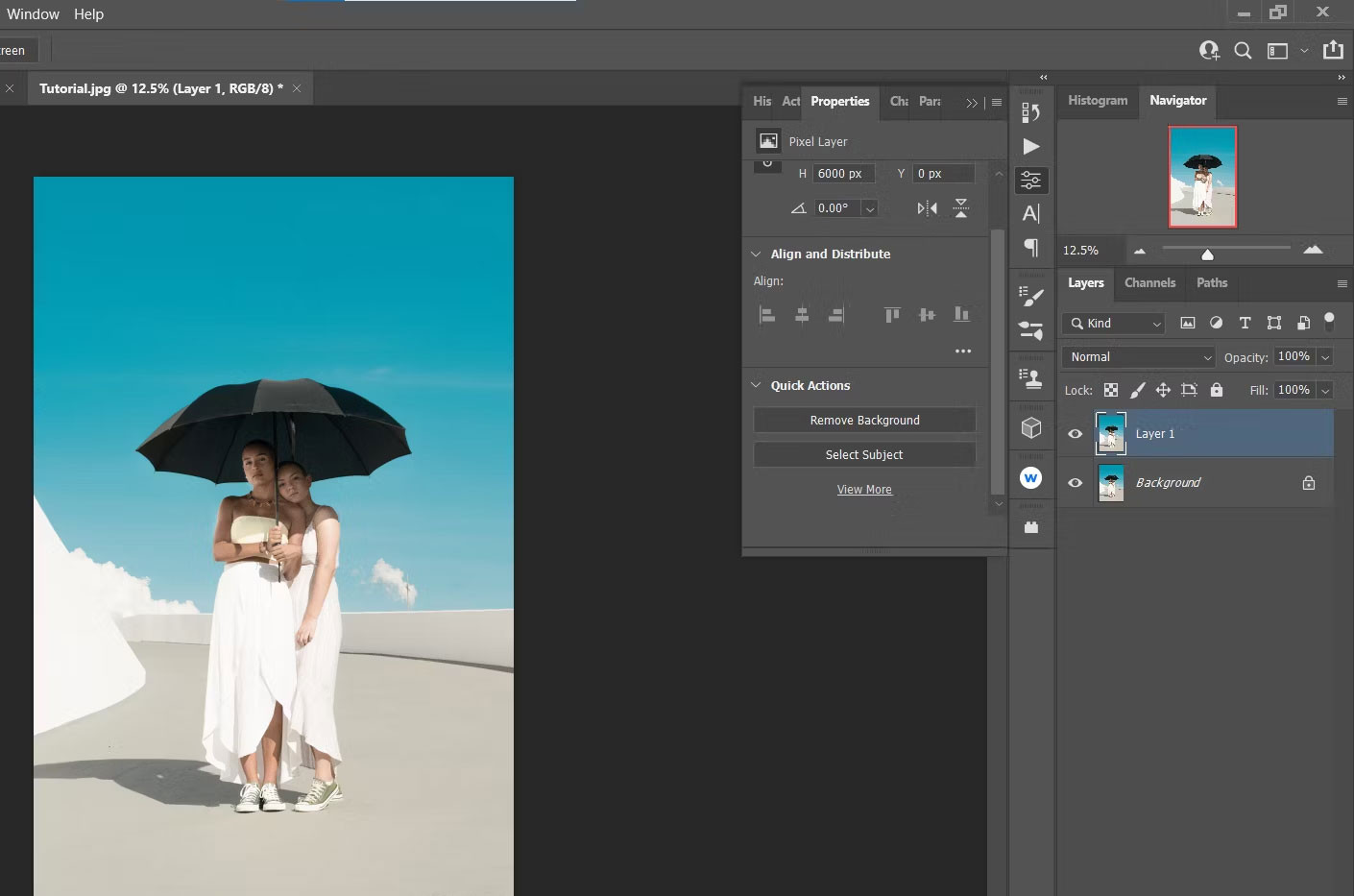This screenshot has width=1354, height=896.
Task: Hide Layer 1 using eye icon
Action: (x=1076, y=434)
